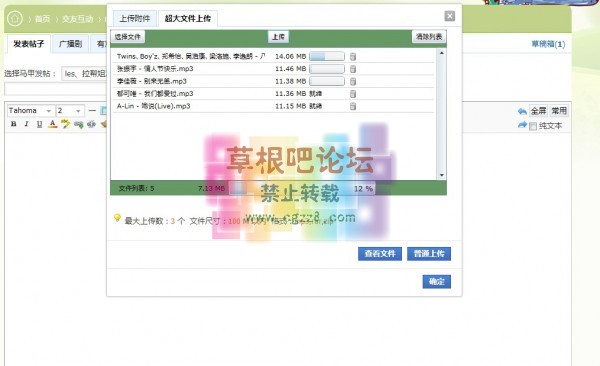Click the 清除列表 button

click(x=429, y=37)
